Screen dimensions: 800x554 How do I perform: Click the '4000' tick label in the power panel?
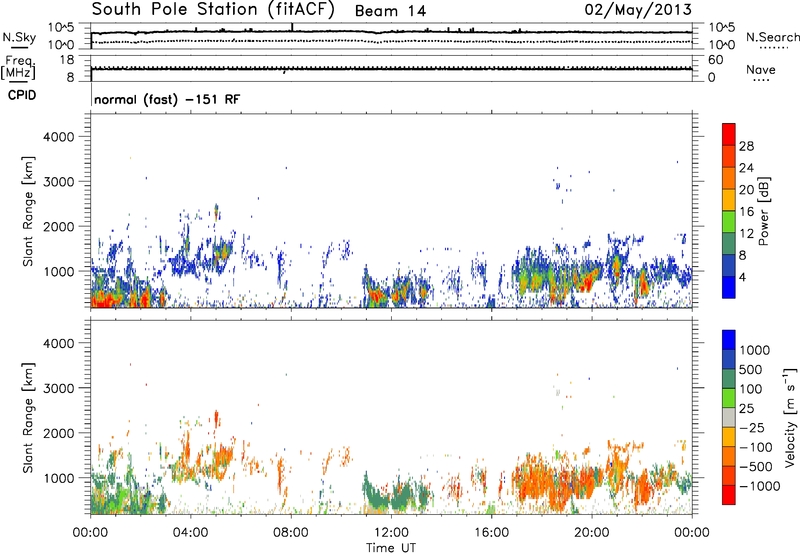pos(59,137)
